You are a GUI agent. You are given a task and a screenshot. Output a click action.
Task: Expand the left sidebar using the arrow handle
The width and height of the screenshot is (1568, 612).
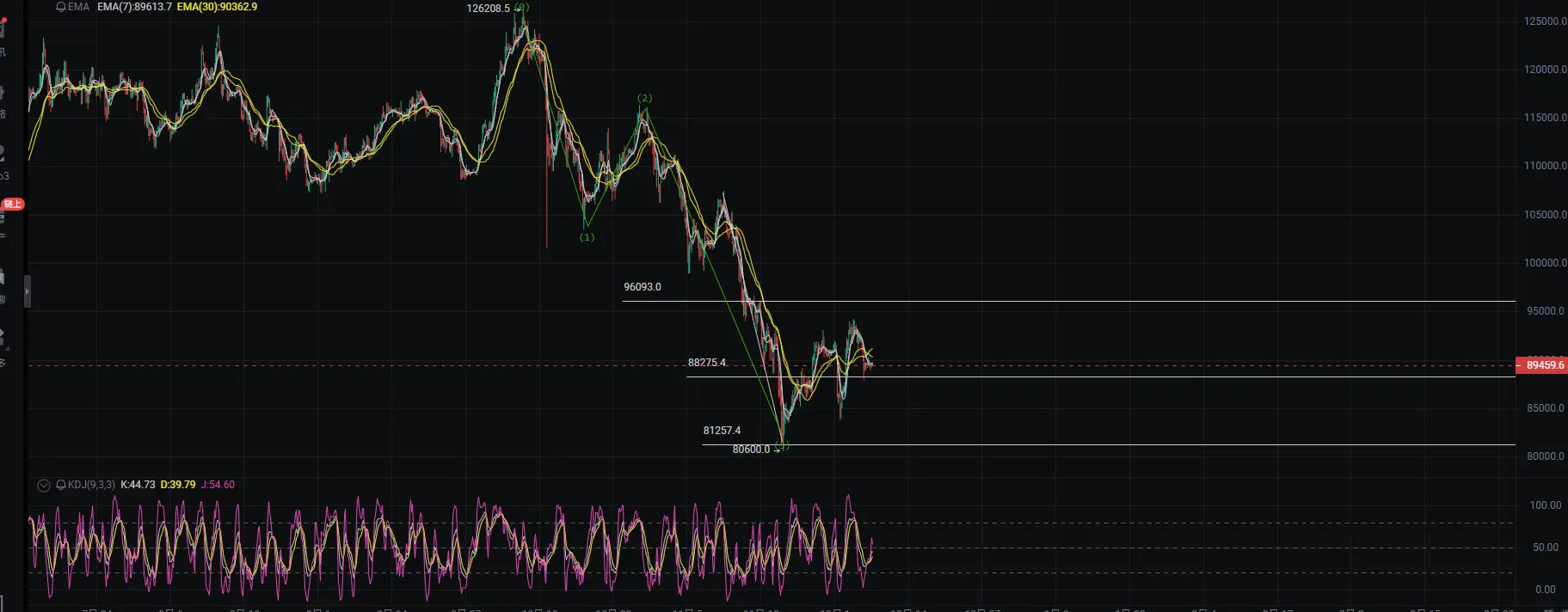pos(28,291)
